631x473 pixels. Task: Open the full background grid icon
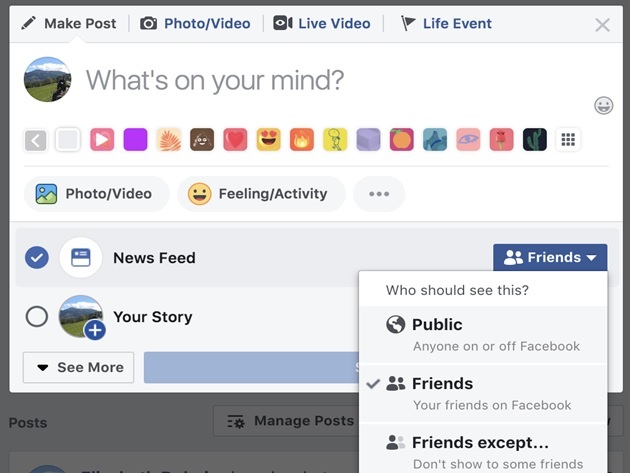(568, 140)
